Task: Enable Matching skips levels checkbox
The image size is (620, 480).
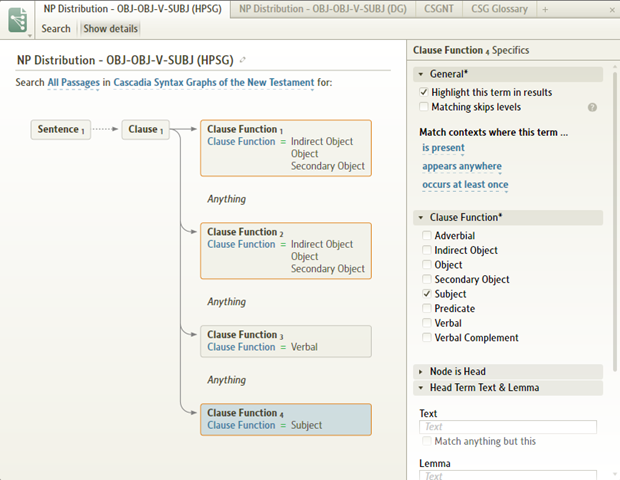Action: [x=425, y=107]
